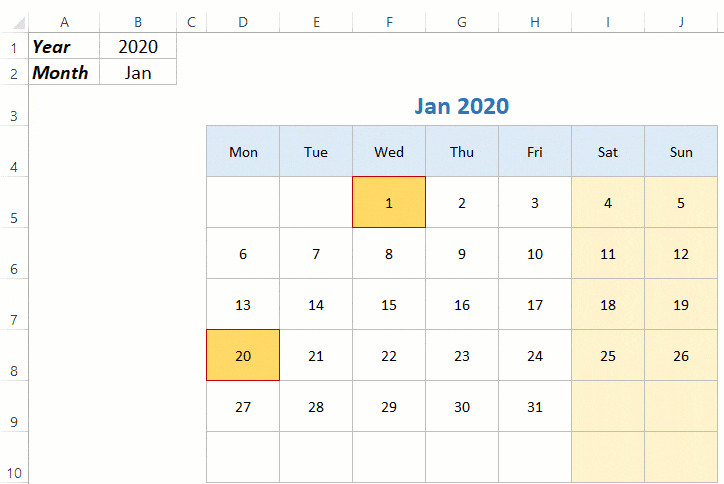
Task: Select column header J
Action: tap(681, 21)
